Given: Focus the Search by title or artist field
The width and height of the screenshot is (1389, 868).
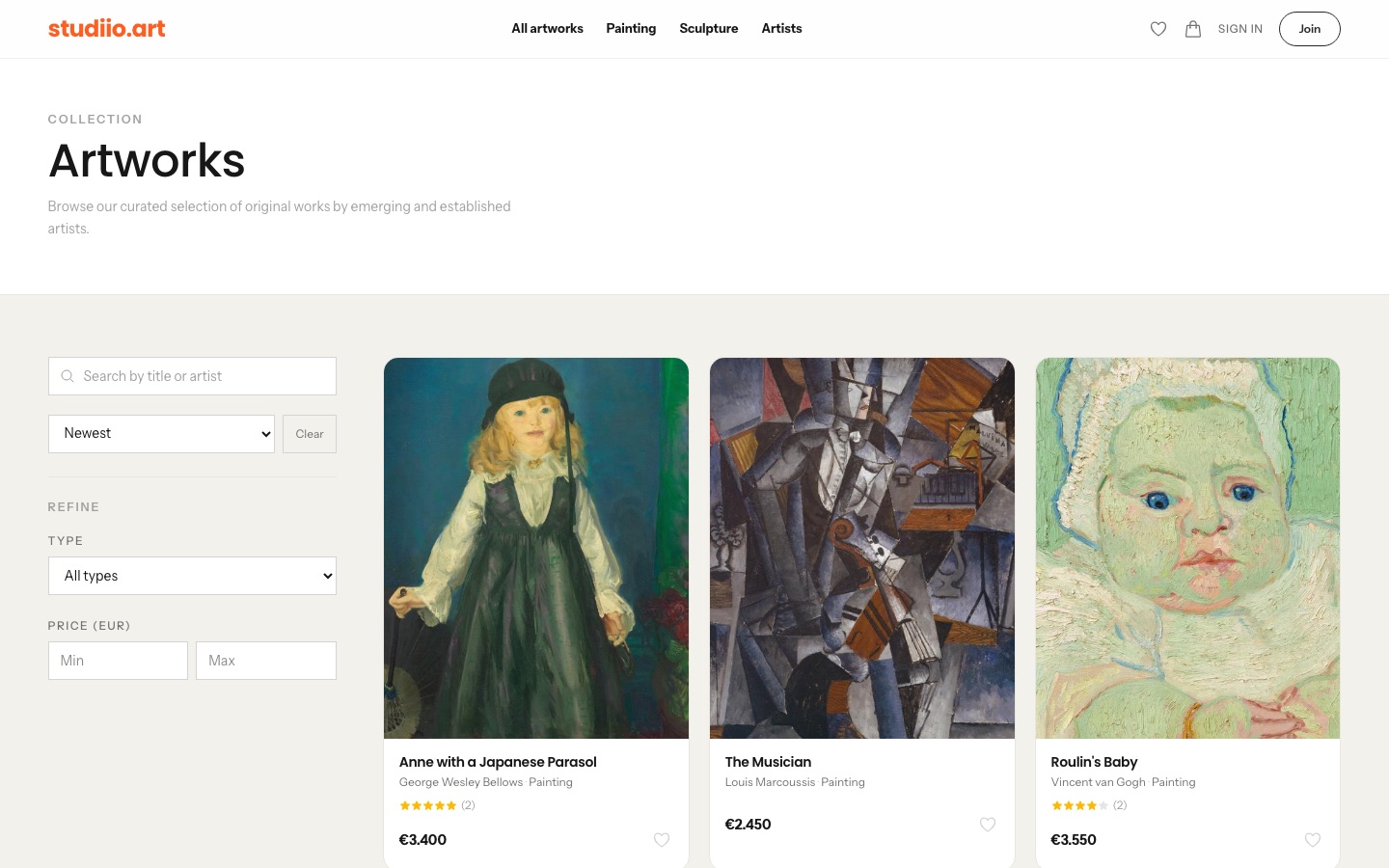Looking at the screenshot, I should (192, 376).
